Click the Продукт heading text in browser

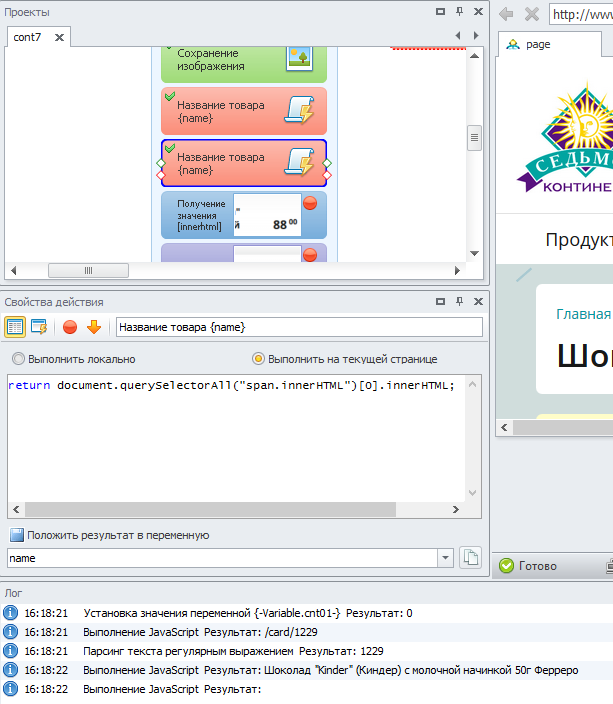579,240
